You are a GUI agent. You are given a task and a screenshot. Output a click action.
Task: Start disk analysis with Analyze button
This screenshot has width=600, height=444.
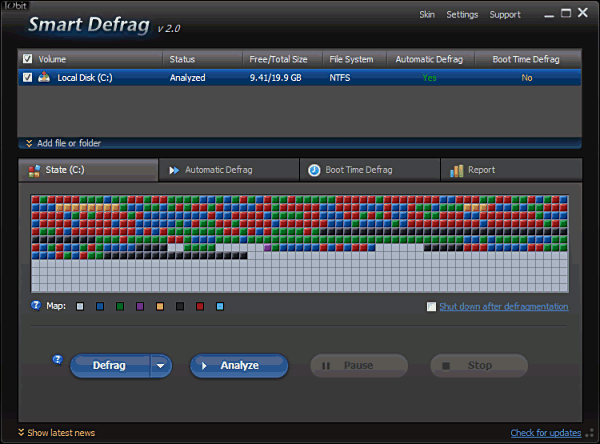(x=239, y=366)
